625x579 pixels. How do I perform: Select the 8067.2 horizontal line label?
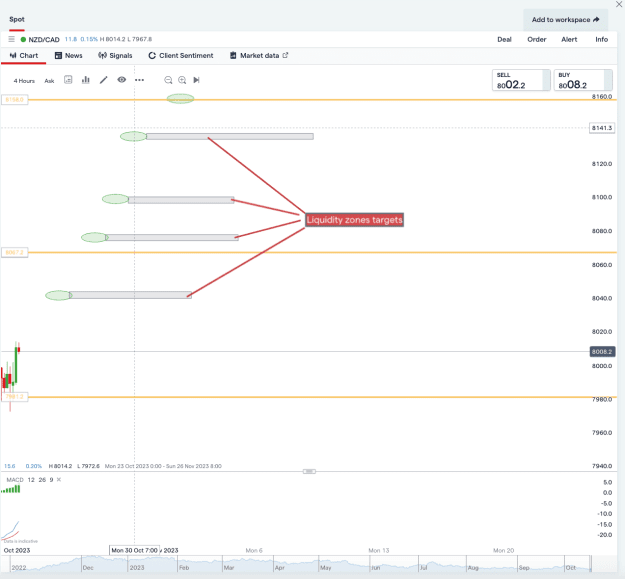[x=15, y=252]
